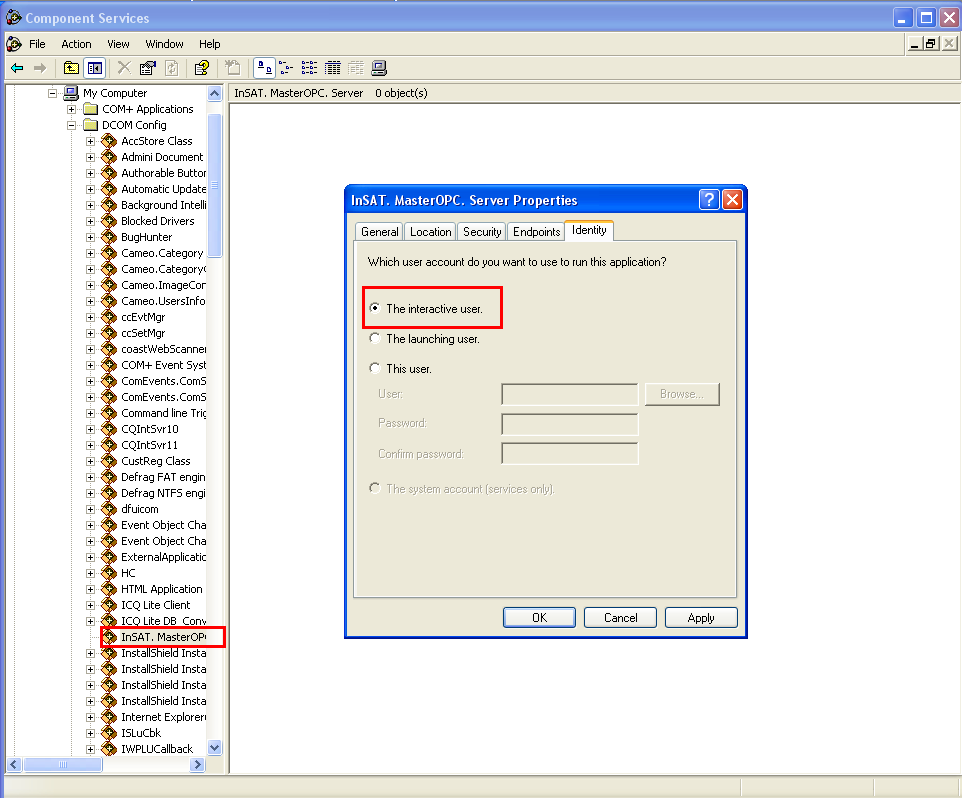Switch to the Security tab
This screenshot has width=962, height=798.
(x=482, y=232)
